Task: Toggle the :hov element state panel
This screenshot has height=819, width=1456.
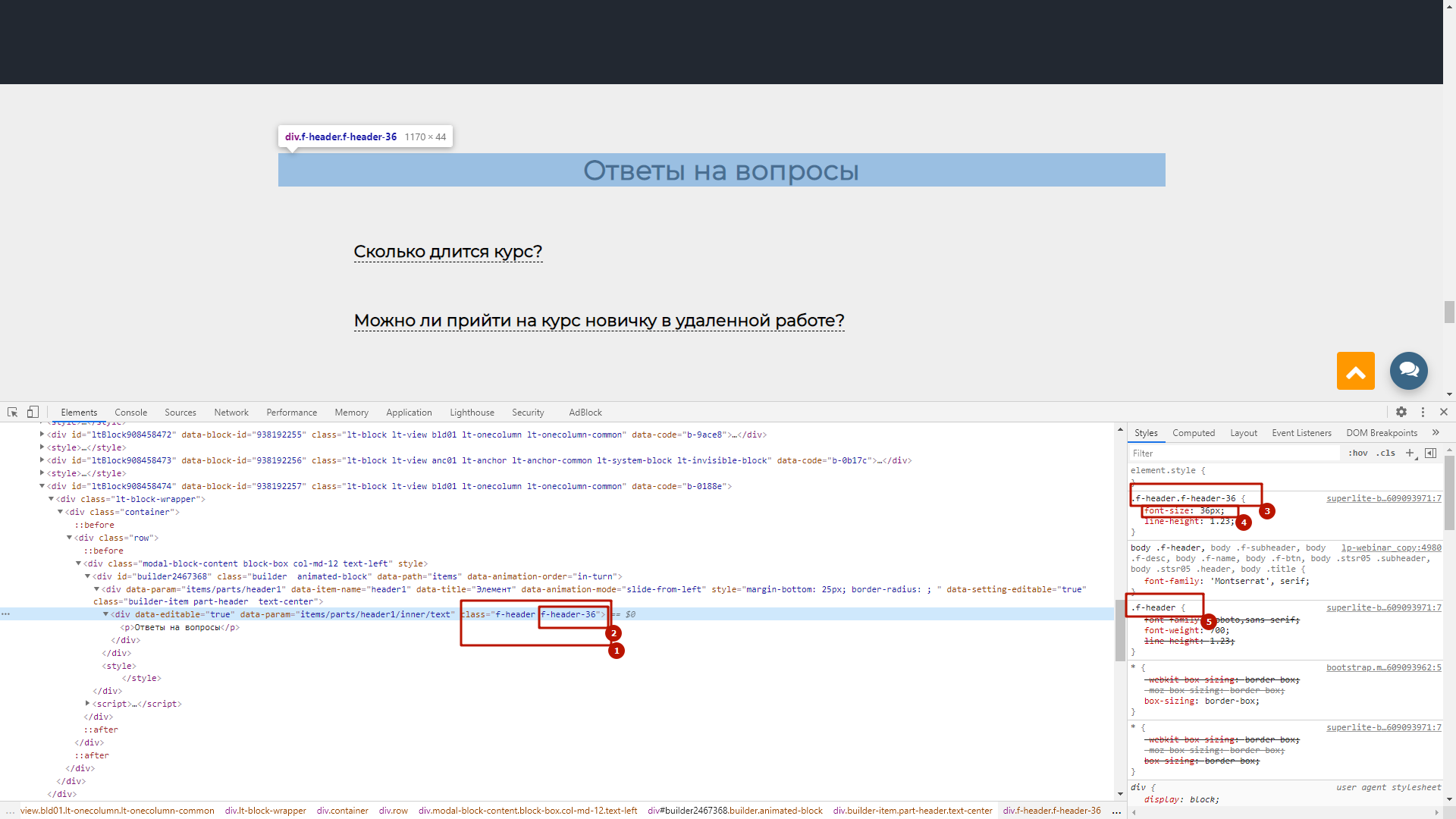Action: [1358, 453]
